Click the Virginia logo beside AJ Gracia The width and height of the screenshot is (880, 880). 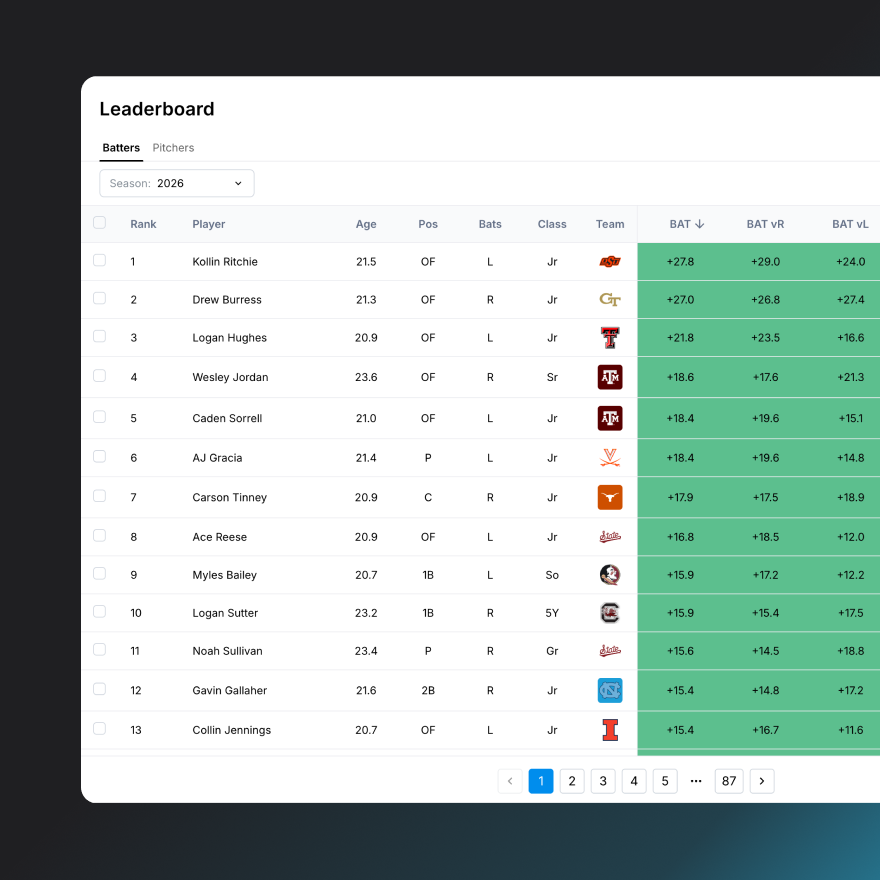pyautogui.click(x=610, y=457)
